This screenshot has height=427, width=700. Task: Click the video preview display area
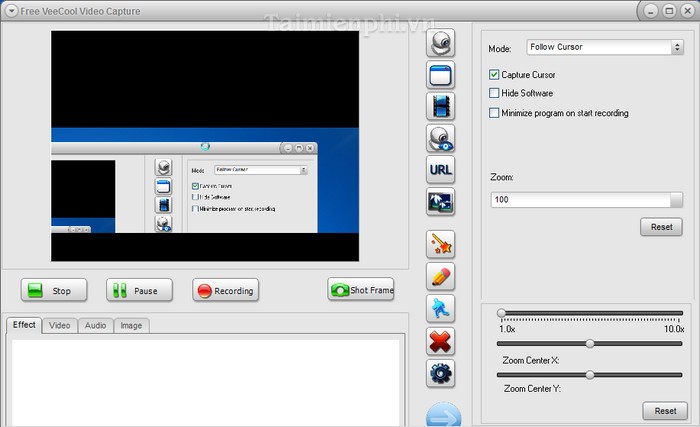pos(205,146)
